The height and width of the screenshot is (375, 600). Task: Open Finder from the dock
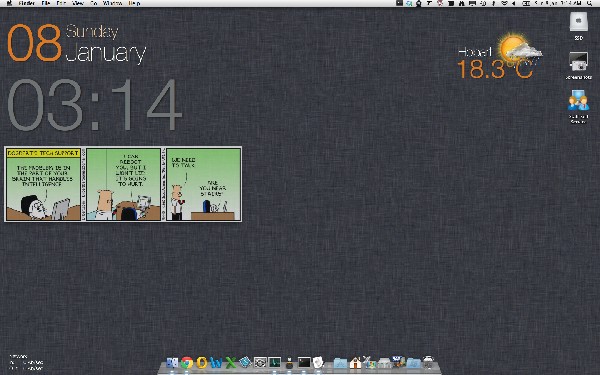(x=172, y=362)
